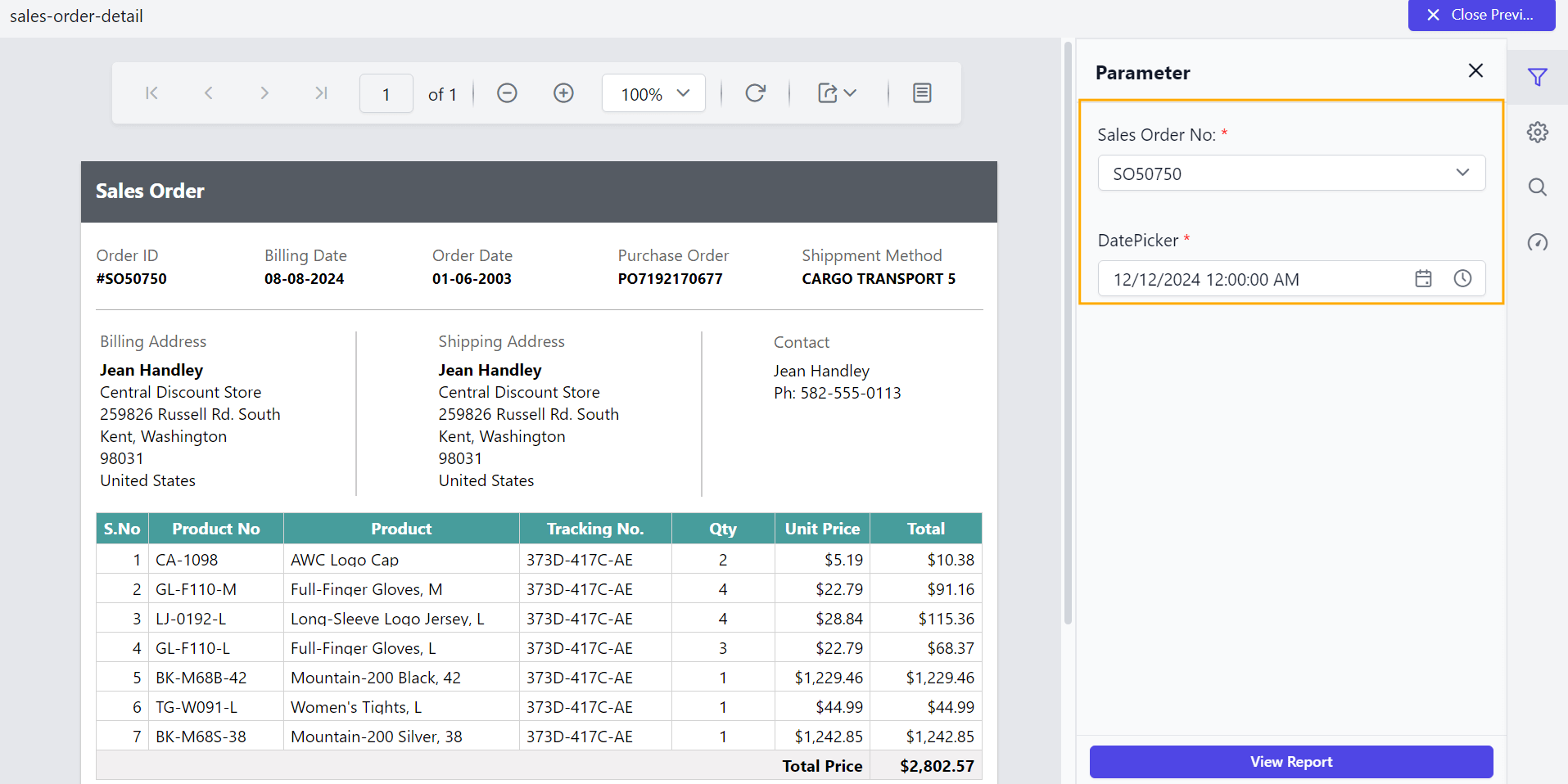Open the export options icon

click(829, 92)
